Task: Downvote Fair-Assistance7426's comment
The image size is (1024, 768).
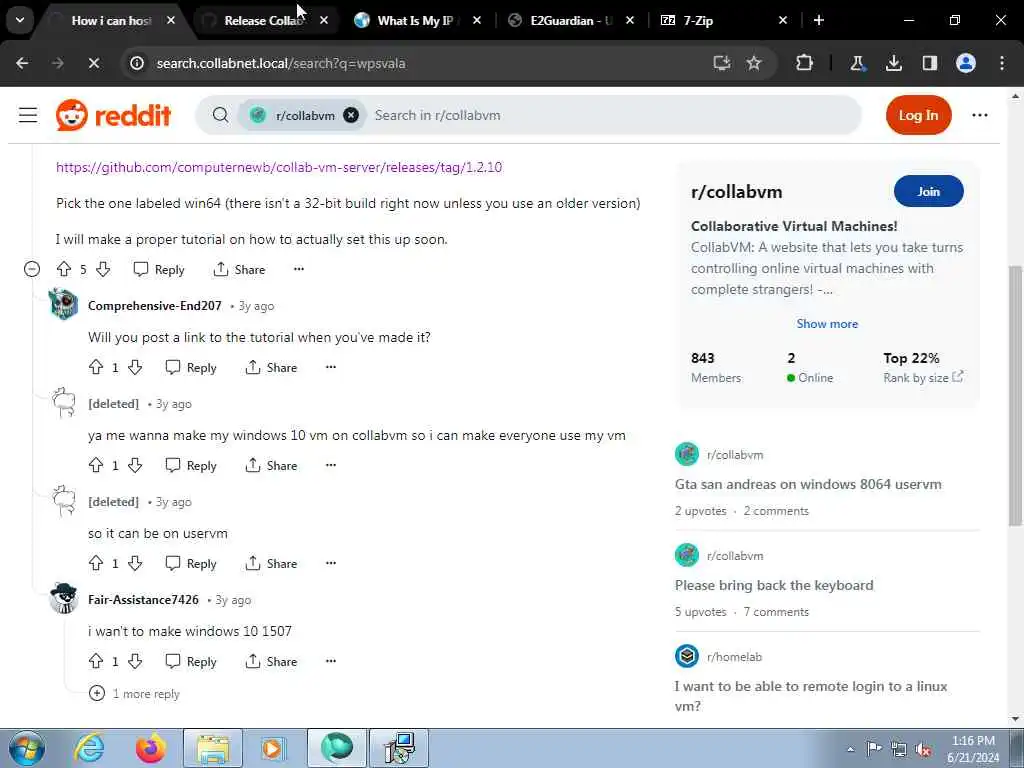Action: [135, 661]
